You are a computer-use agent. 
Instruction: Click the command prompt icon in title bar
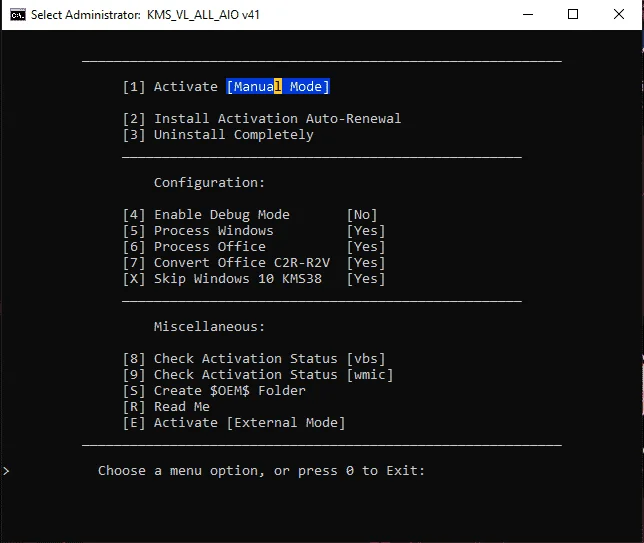click(18, 15)
